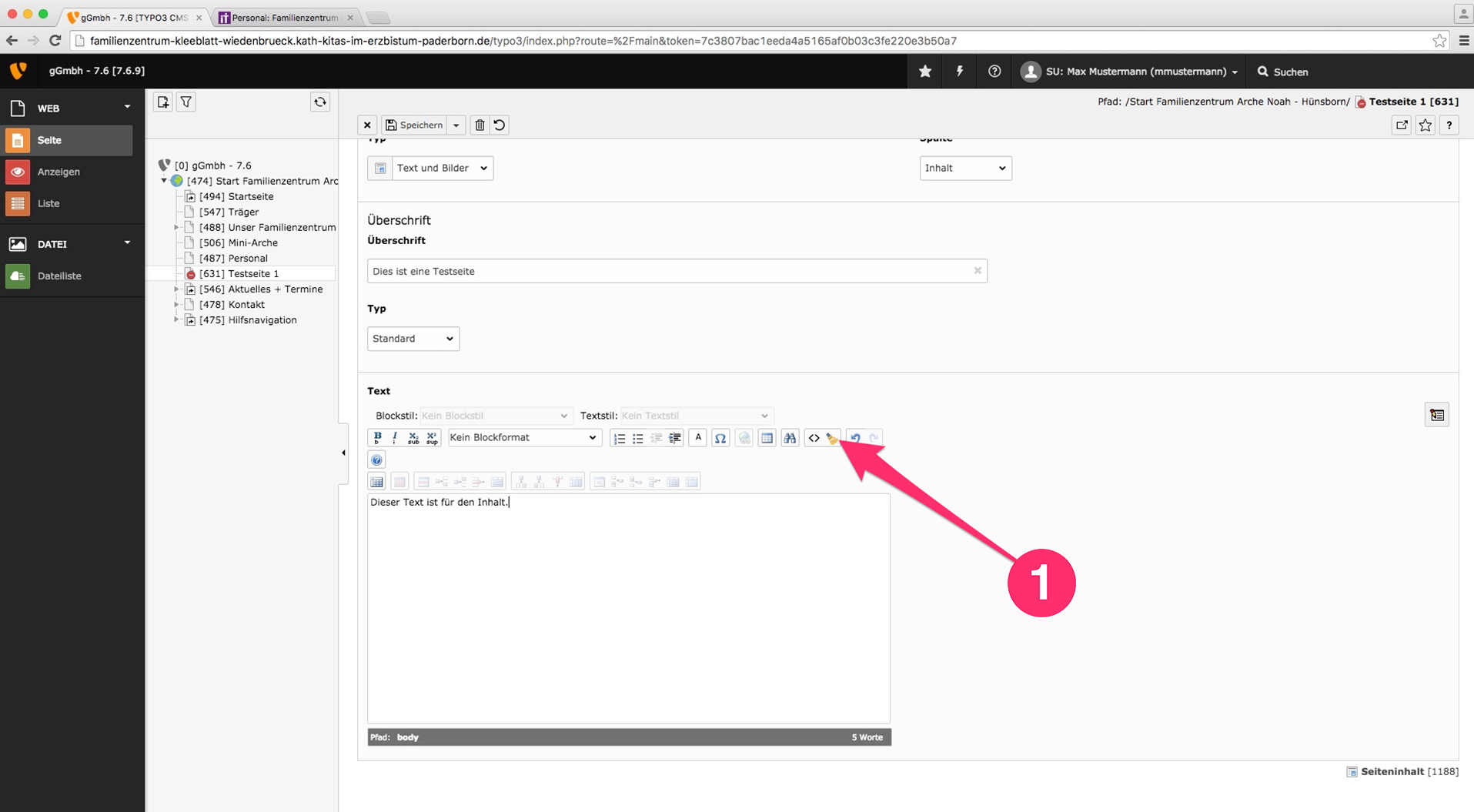The width and height of the screenshot is (1474, 812).
Task: Insert a numbered list
Action: pos(620,438)
